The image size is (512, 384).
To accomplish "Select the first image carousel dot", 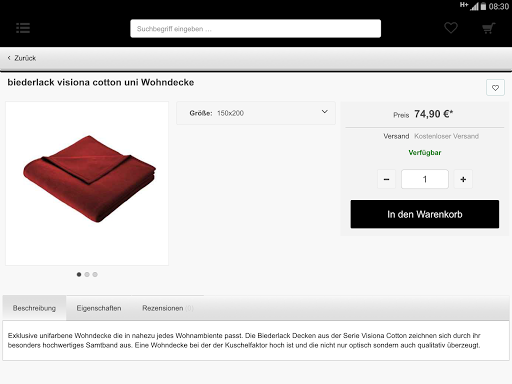I will click(79, 274).
